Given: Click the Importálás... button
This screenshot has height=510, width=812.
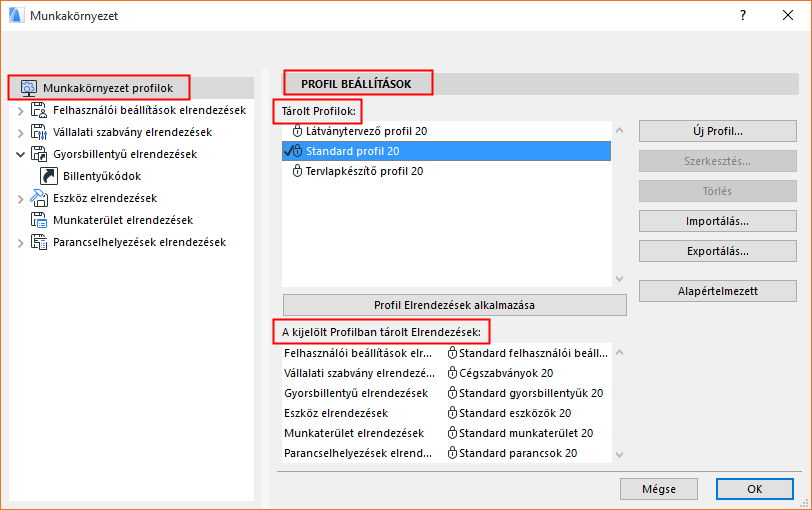Looking at the screenshot, I should click(x=710, y=221).
